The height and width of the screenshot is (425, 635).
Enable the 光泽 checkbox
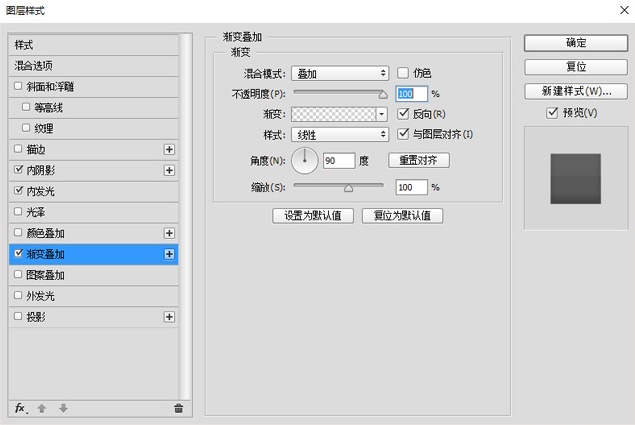click(x=18, y=211)
